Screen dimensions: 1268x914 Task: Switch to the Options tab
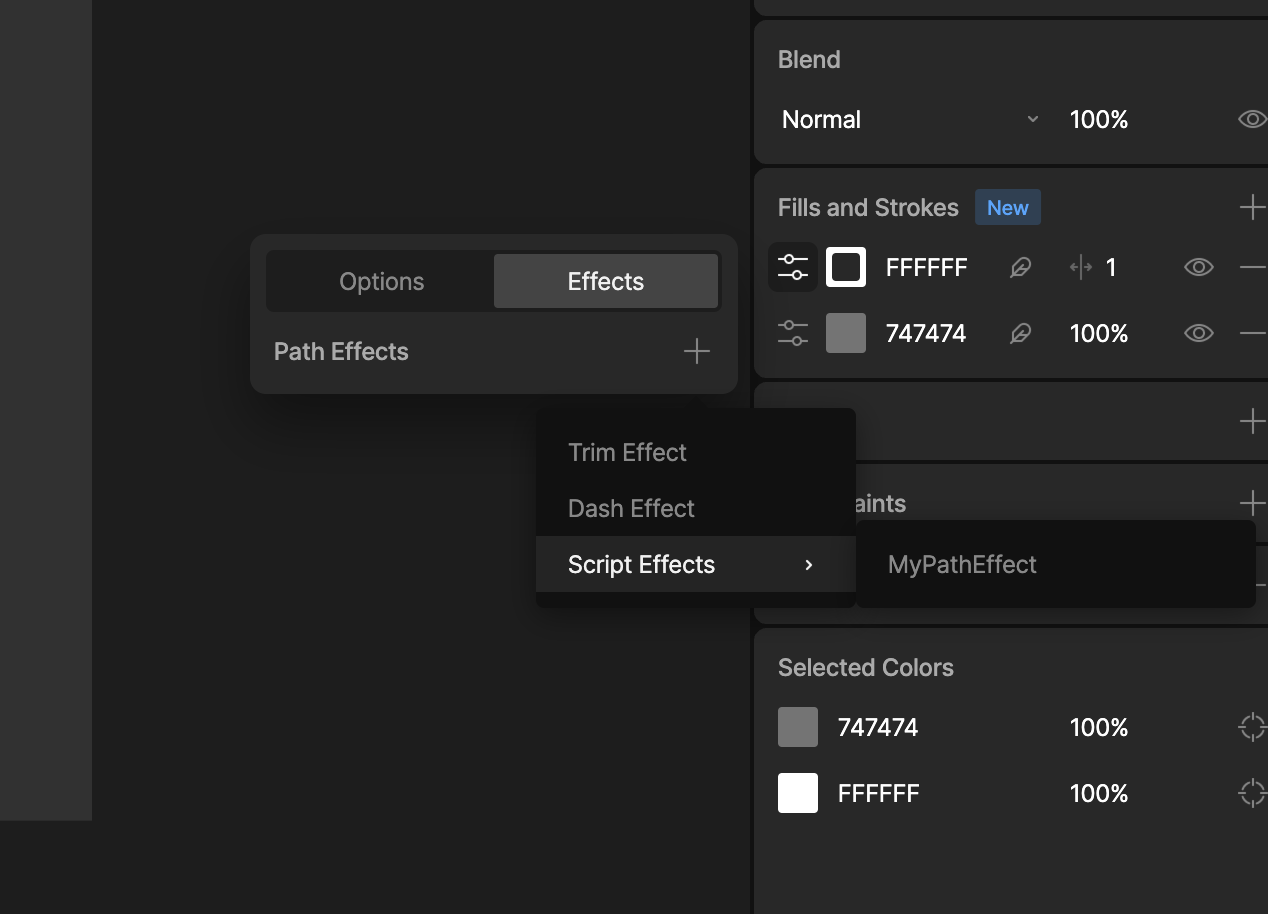coord(381,281)
